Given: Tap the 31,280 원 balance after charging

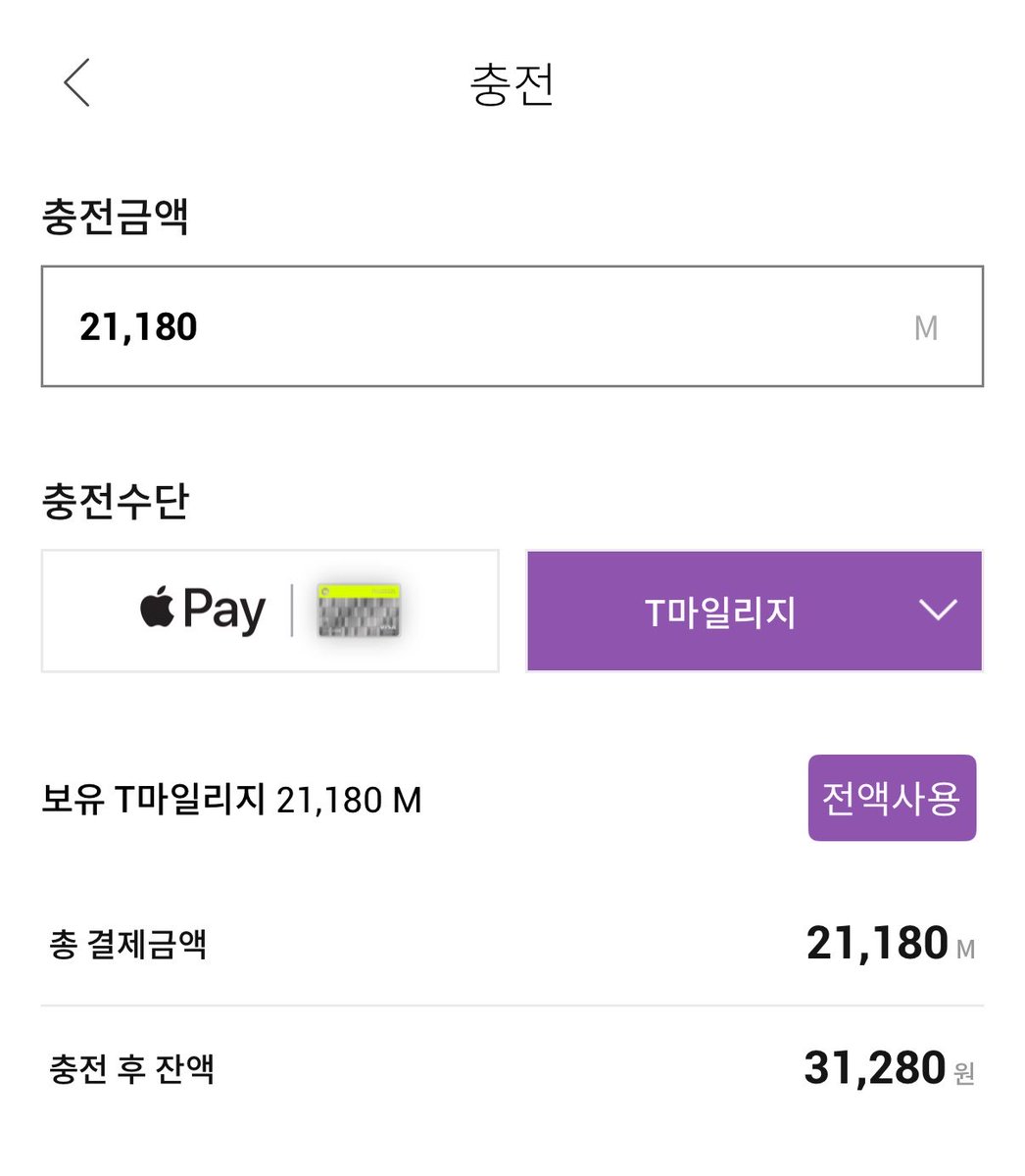Looking at the screenshot, I should tap(890, 1068).
